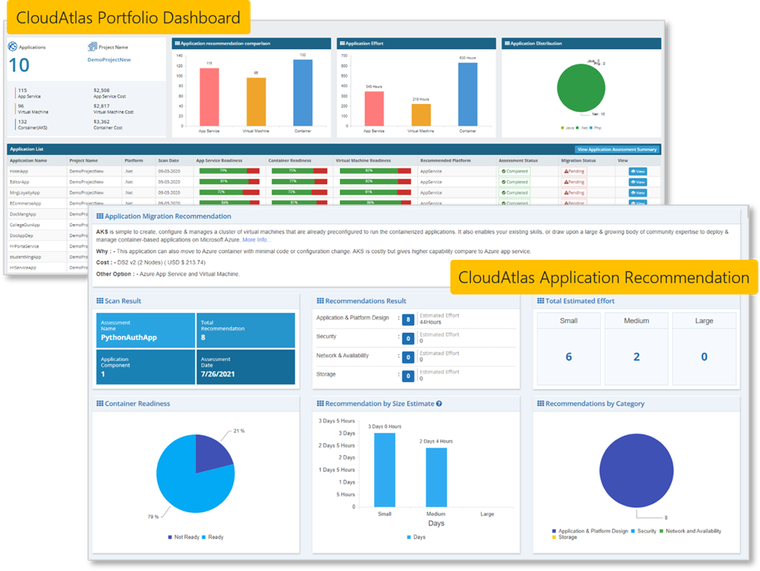The width and height of the screenshot is (760, 571).
Task: Toggle Days legend swatch under size chart
Action: tap(409, 537)
